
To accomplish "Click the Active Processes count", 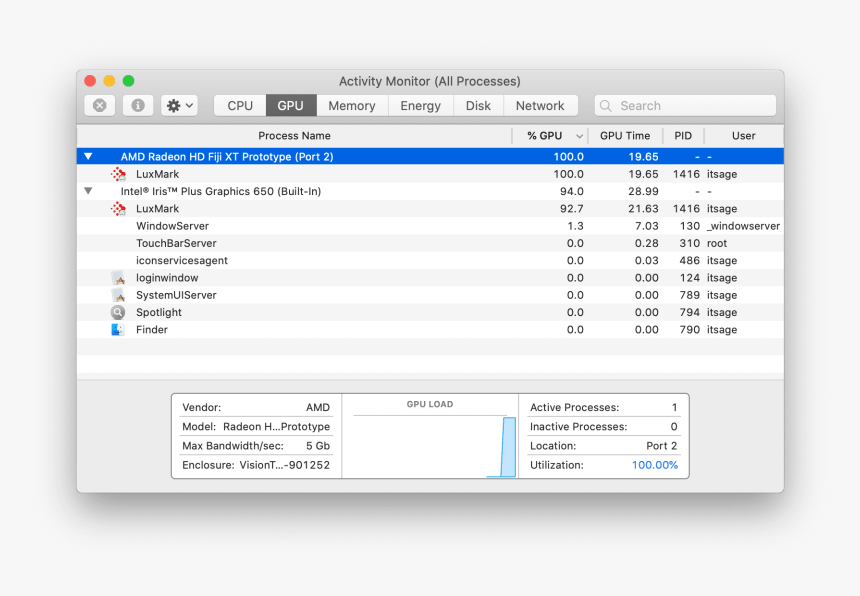I will (x=674, y=407).
